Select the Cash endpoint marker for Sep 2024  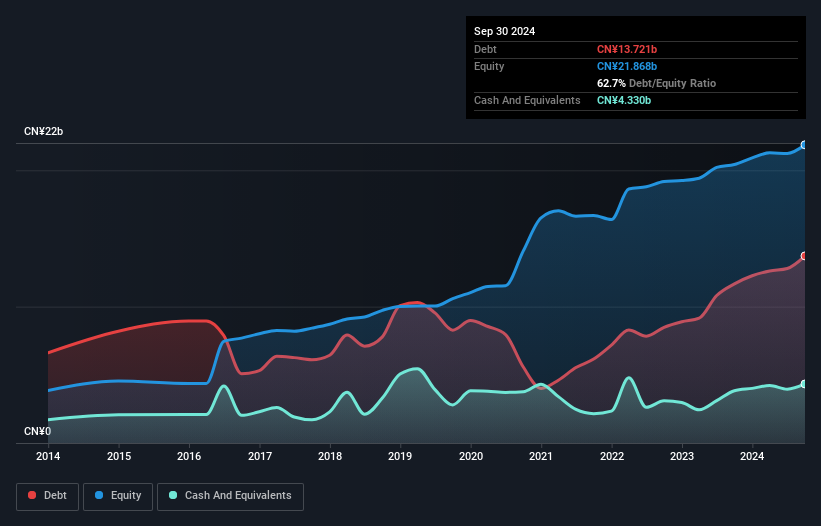pyautogui.click(x=804, y=384)
